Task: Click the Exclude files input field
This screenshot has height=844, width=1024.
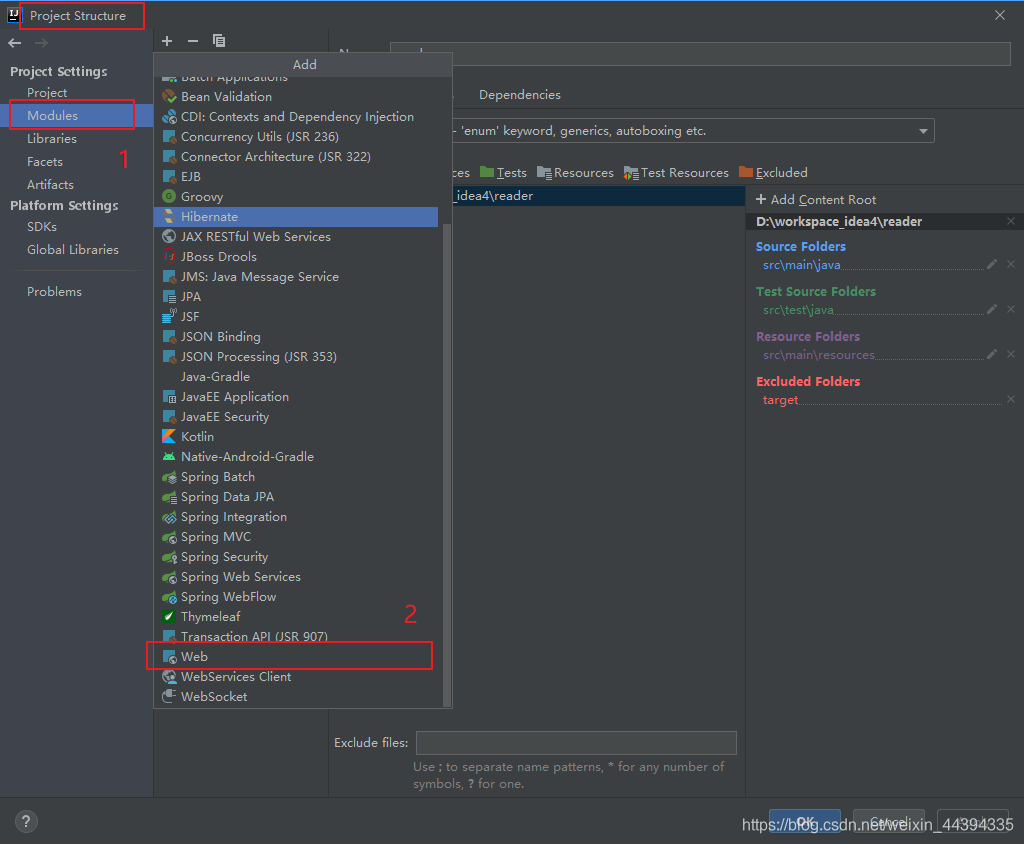Action: (576, 743)
